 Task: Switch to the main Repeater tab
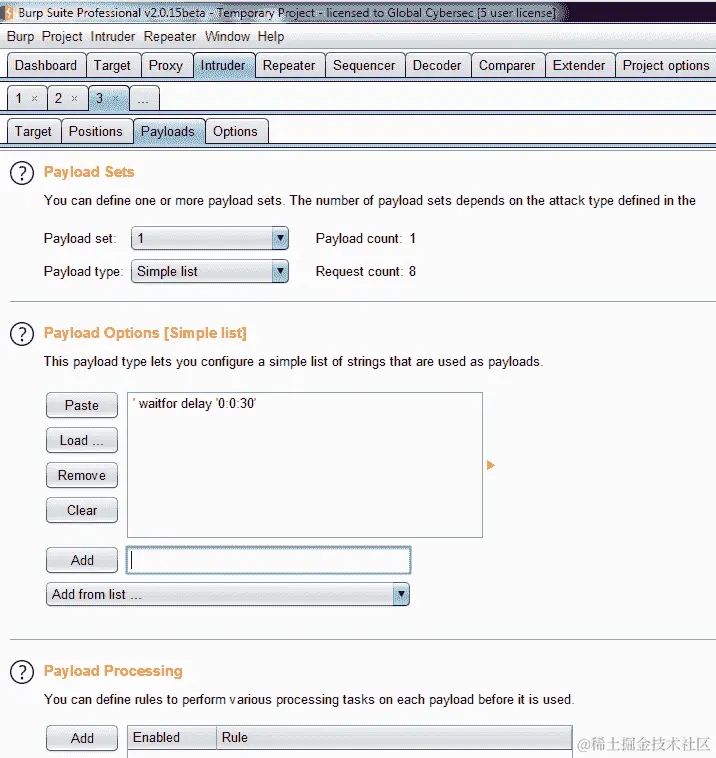[289, 65]
